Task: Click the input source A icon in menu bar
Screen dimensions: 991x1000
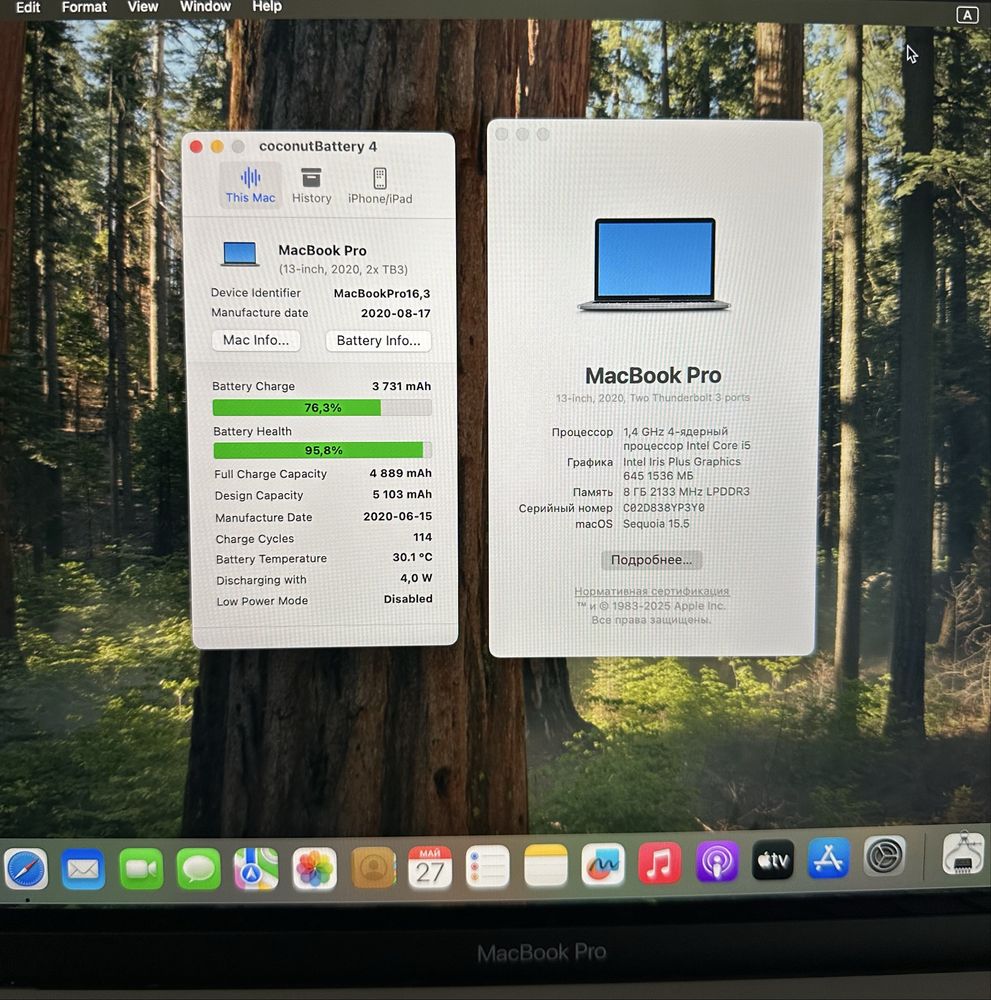Action: coord(967,15)
